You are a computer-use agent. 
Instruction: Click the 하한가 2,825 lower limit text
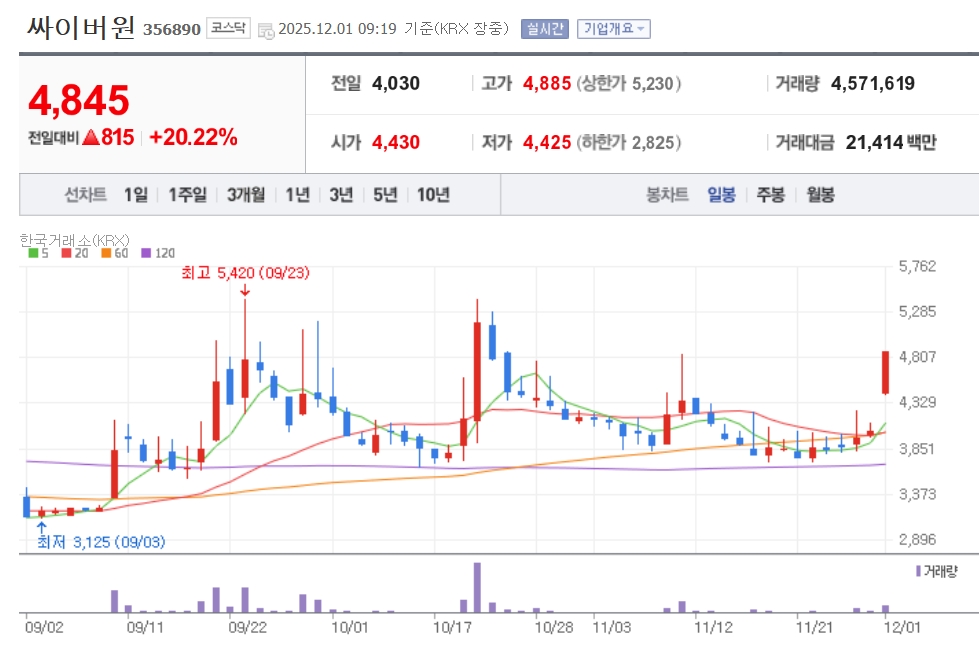point(628,142)
